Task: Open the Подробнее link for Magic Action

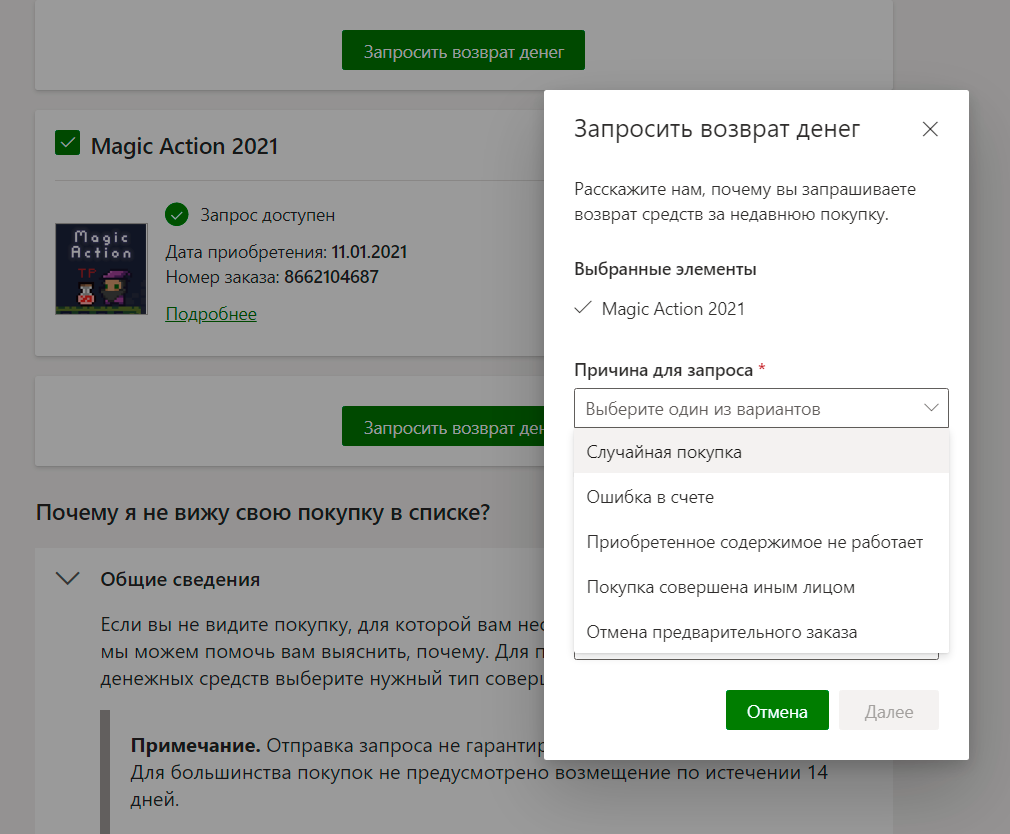Action: tap(211, 314)
